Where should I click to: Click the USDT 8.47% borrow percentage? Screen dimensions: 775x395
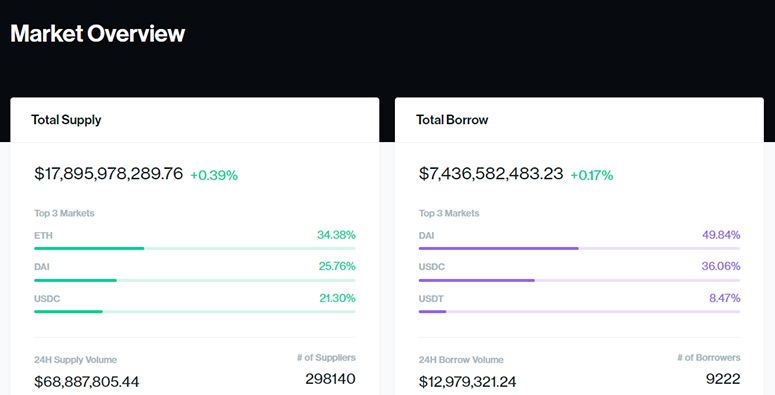click(x=725, y=298)
